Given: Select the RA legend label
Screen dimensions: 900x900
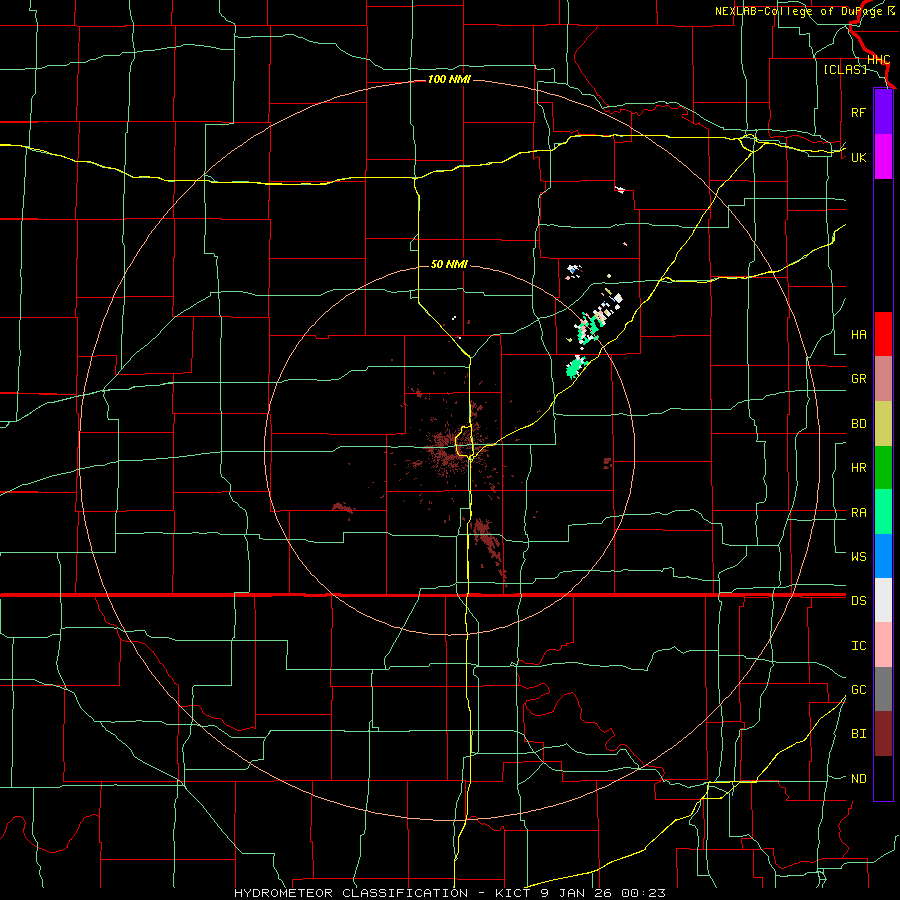Looking at the screenshot, I should tap(858, 513).
